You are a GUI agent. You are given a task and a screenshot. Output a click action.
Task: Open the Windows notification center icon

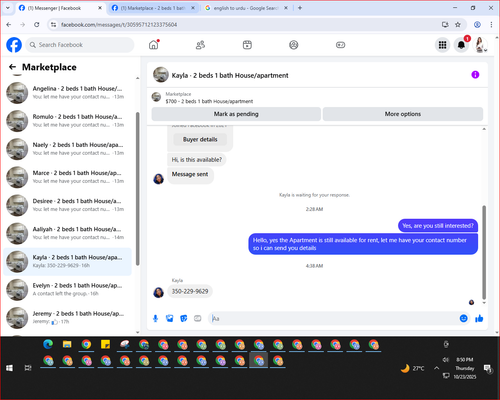[x=488, y=368]
